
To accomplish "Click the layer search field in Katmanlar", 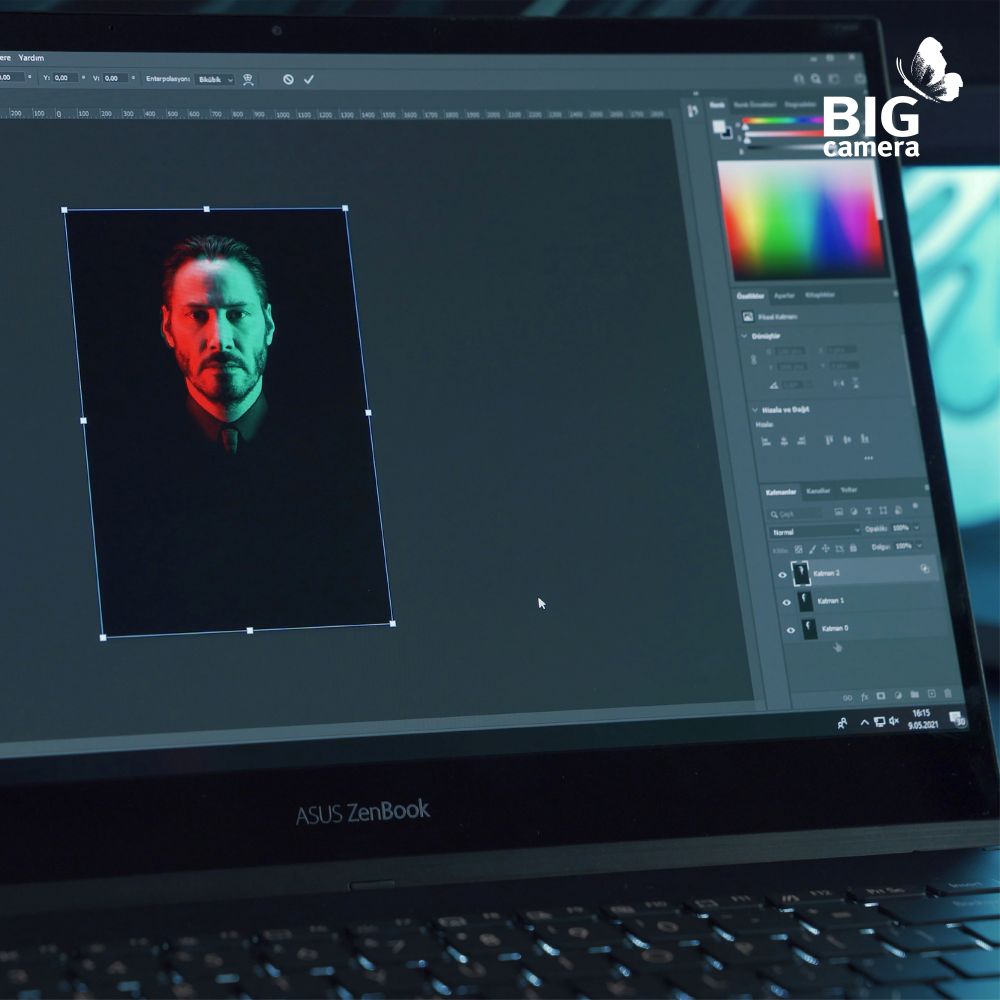I will click(795, 513).
